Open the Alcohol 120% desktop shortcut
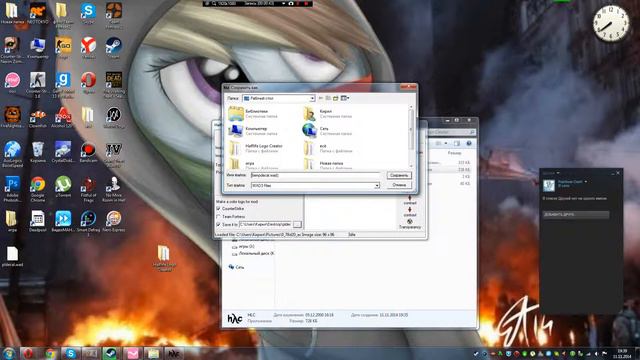 click(63, 118)
